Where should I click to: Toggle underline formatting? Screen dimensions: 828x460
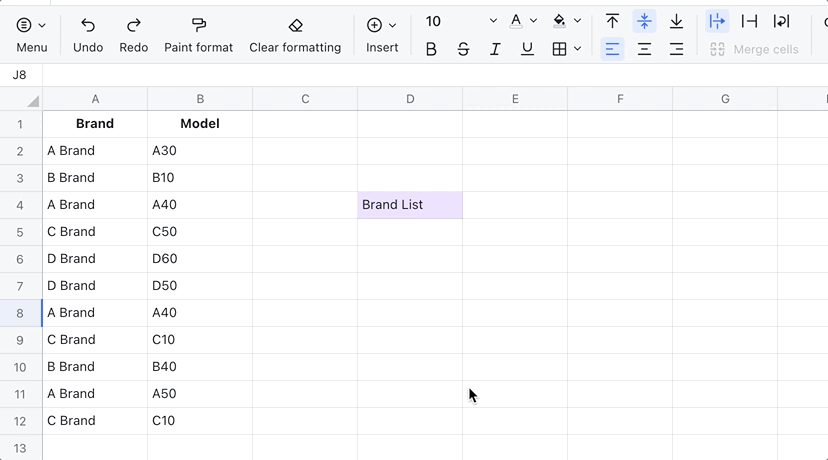527,49
